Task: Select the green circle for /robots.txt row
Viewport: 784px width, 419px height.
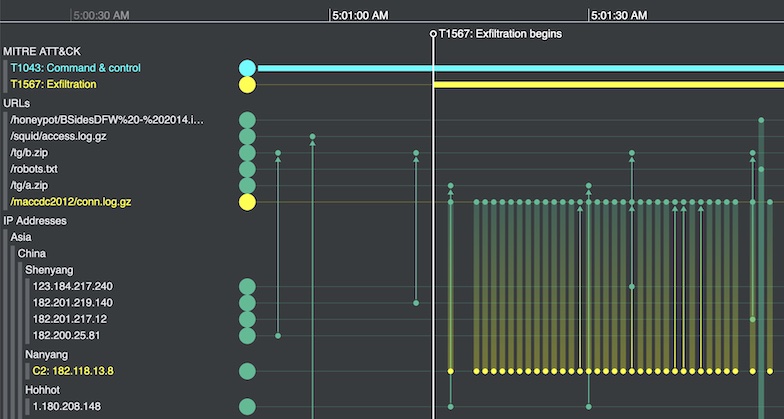Action: point(247,169)
